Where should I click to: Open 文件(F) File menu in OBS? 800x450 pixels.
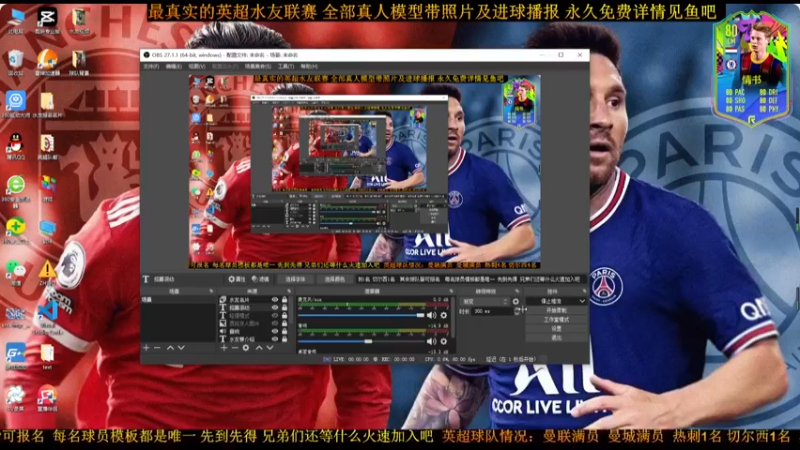pyautogui.click(x=151, y=66)
